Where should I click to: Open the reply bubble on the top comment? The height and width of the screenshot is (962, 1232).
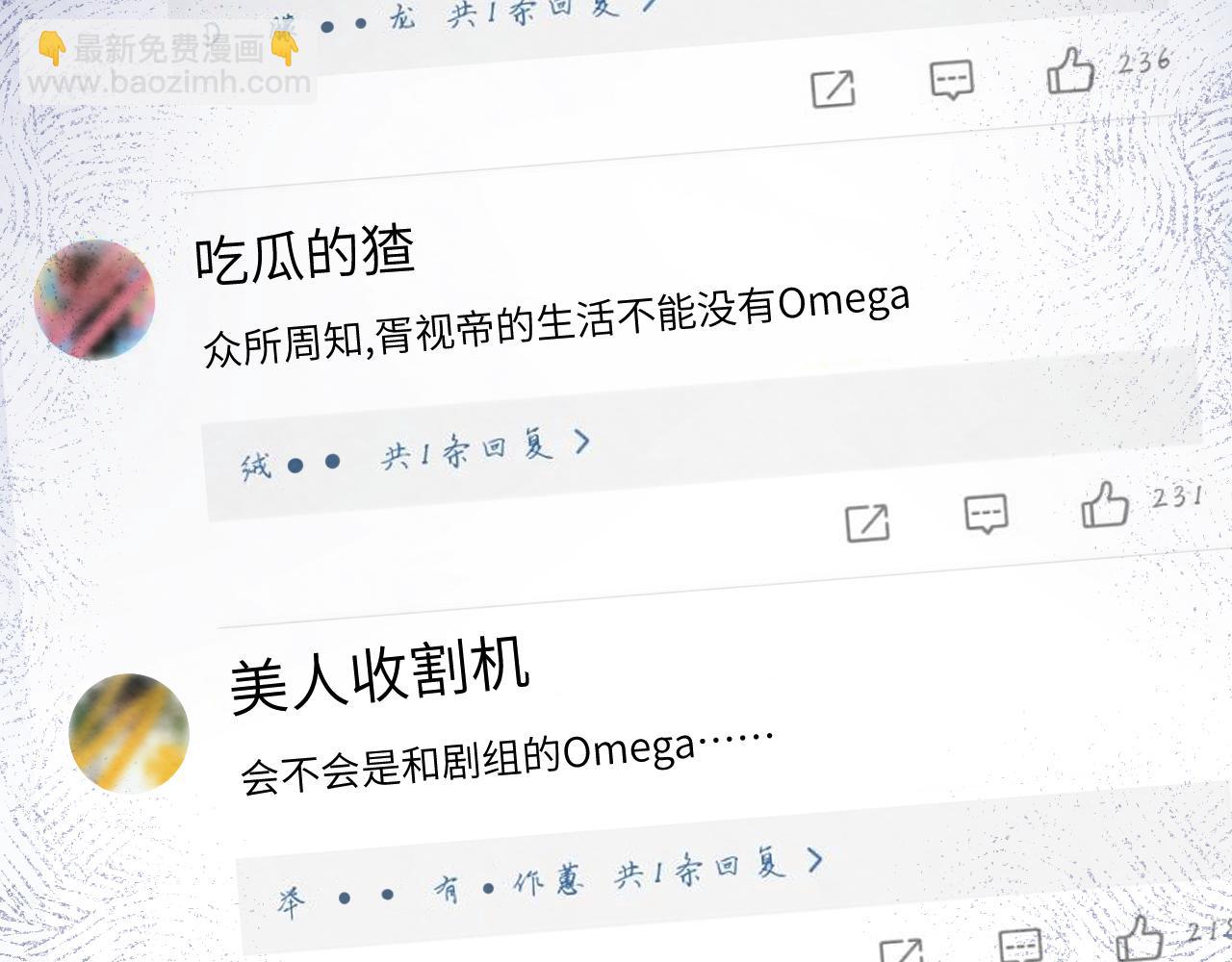click(952, 80)
